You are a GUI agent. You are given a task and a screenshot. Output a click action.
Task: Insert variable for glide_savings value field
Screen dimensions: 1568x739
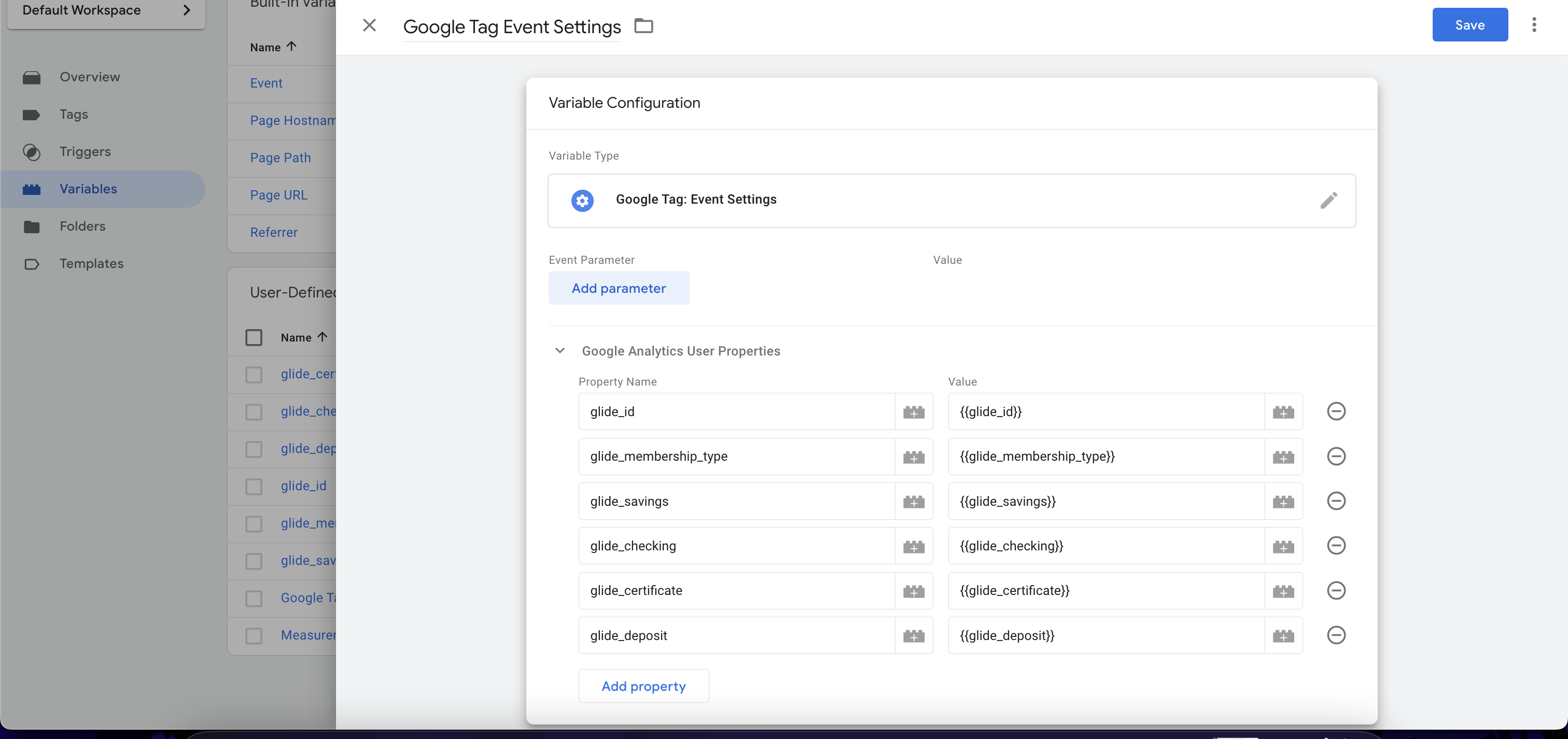coord(1283,501)
